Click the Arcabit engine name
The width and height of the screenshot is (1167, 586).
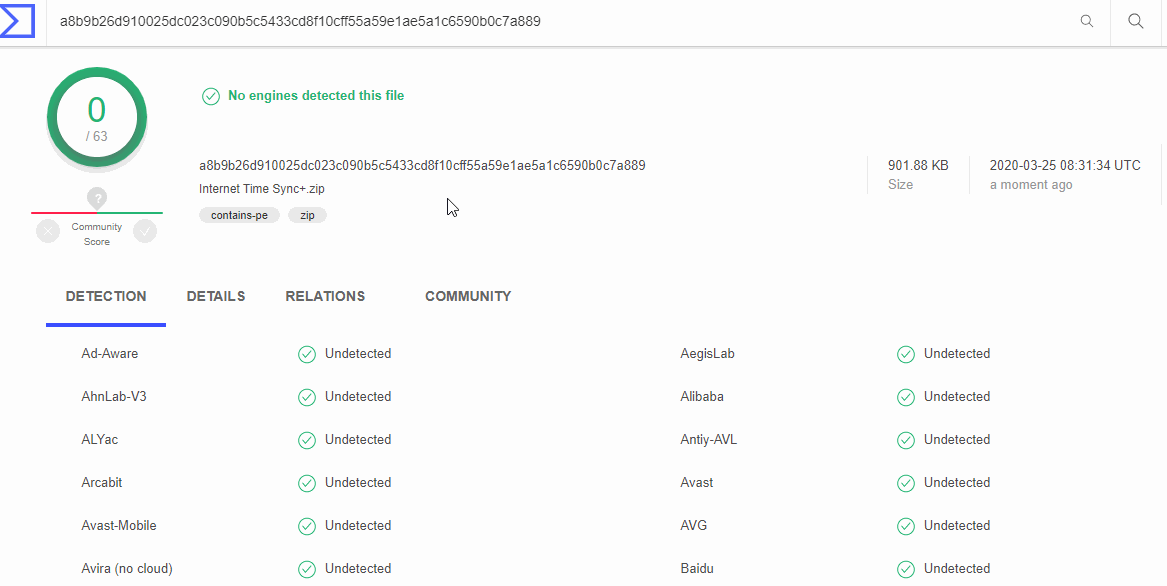[x=102, y=483]
